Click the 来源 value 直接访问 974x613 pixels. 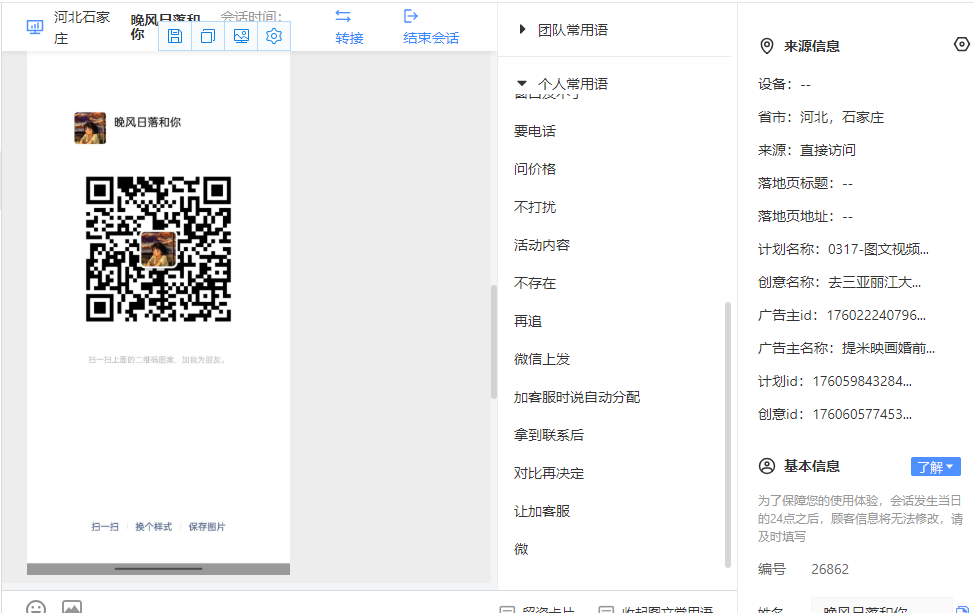(x=827, y=150)
